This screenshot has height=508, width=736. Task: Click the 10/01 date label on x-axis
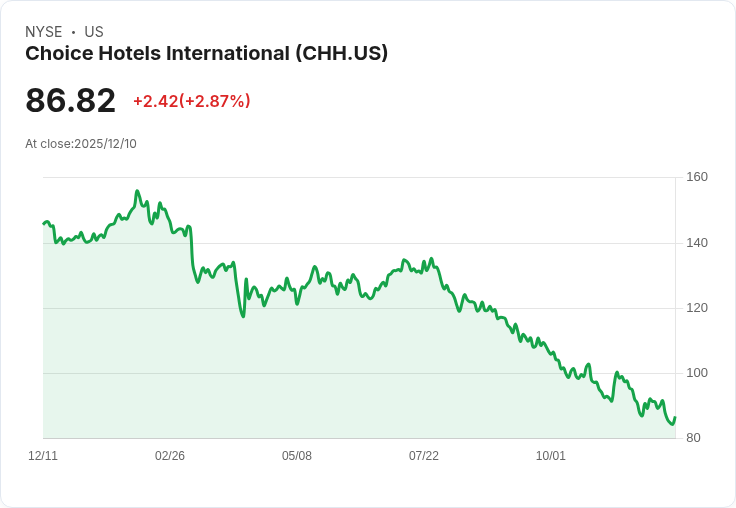coord(551,456)
